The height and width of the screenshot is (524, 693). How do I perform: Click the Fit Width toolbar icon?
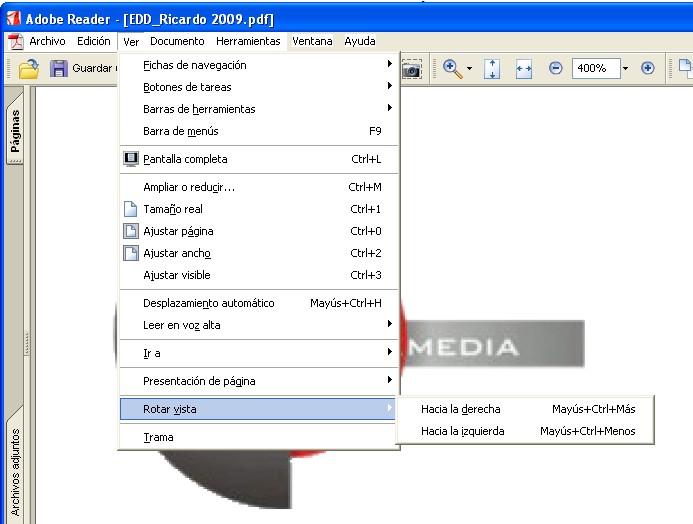pos(524,69)
